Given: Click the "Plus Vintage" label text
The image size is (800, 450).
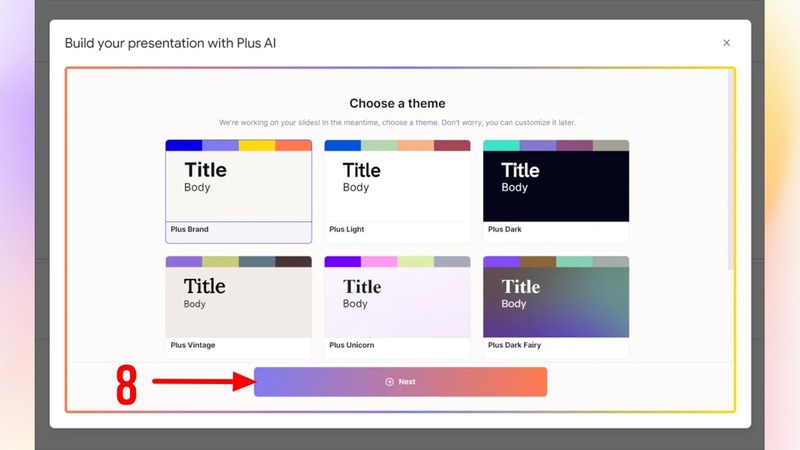Looking at the screenshot, I should tap(193, 345).
